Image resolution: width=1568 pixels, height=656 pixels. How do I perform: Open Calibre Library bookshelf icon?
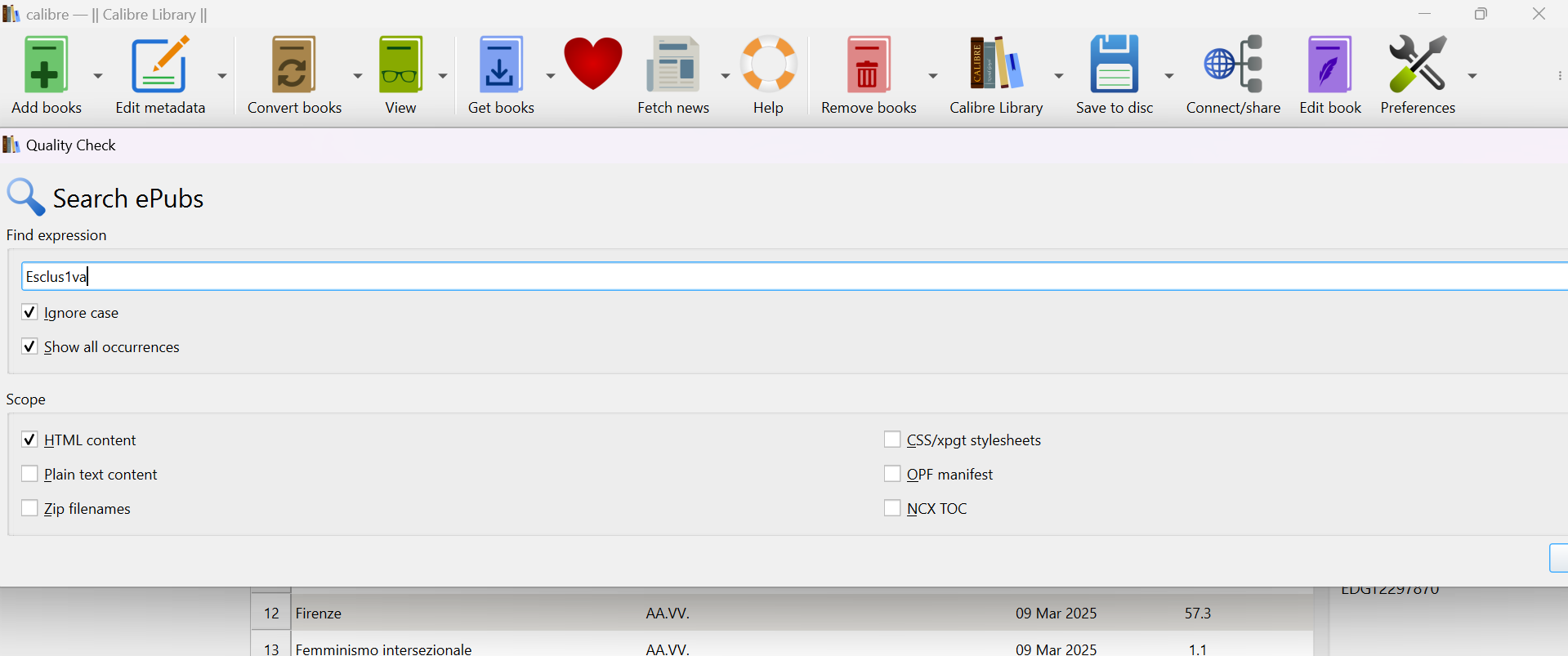(996, 64)
